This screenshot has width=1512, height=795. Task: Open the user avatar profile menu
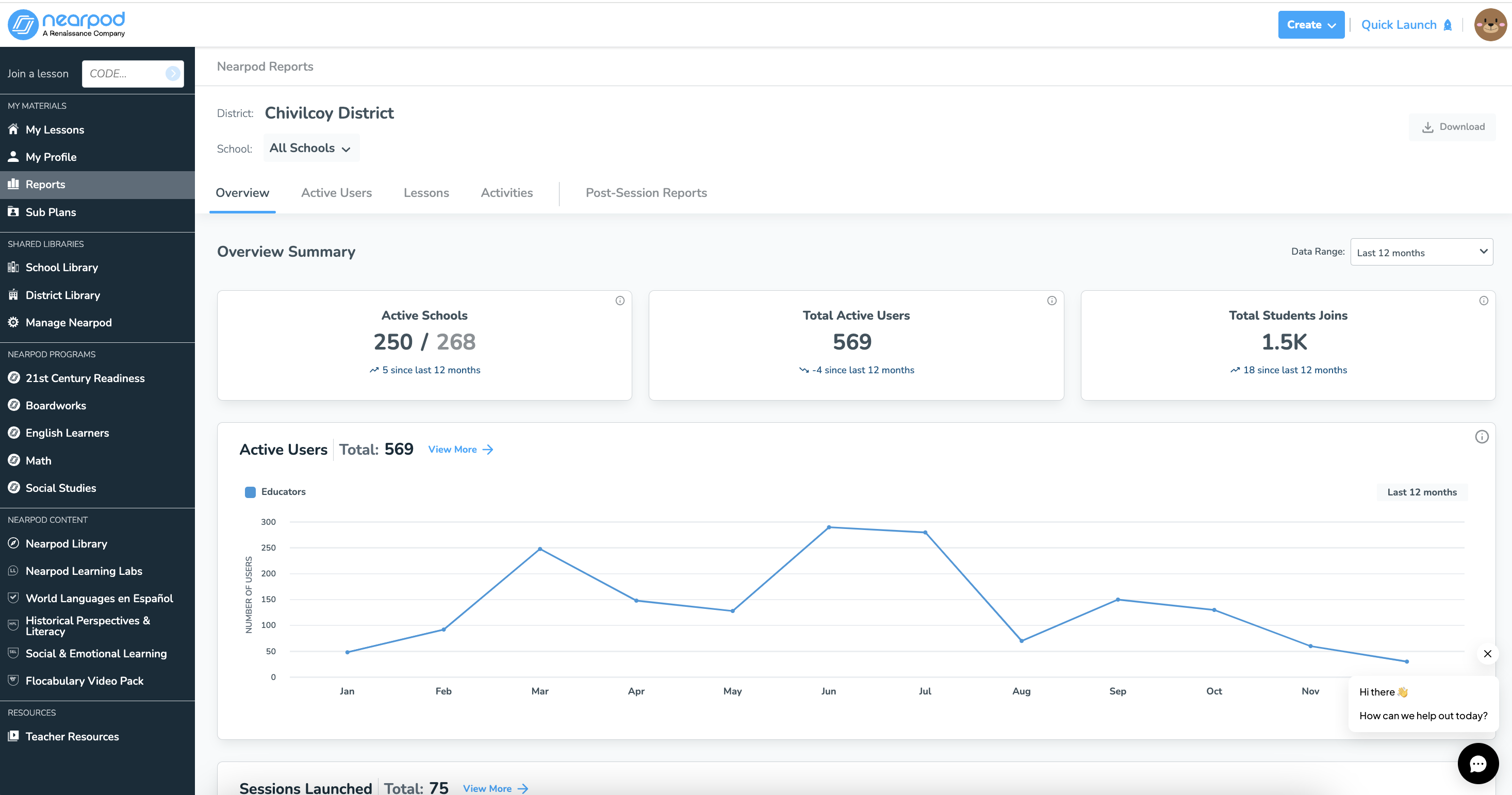[1490, 25]
